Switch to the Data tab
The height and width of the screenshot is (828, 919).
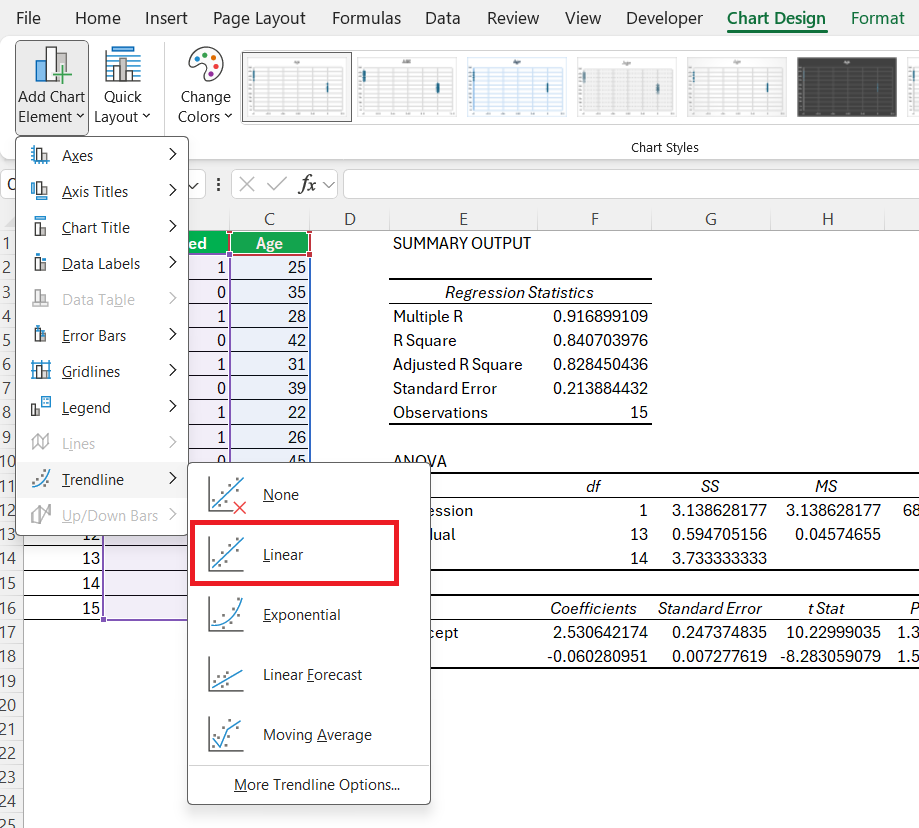pyautogui.click(x=443, y=18)
